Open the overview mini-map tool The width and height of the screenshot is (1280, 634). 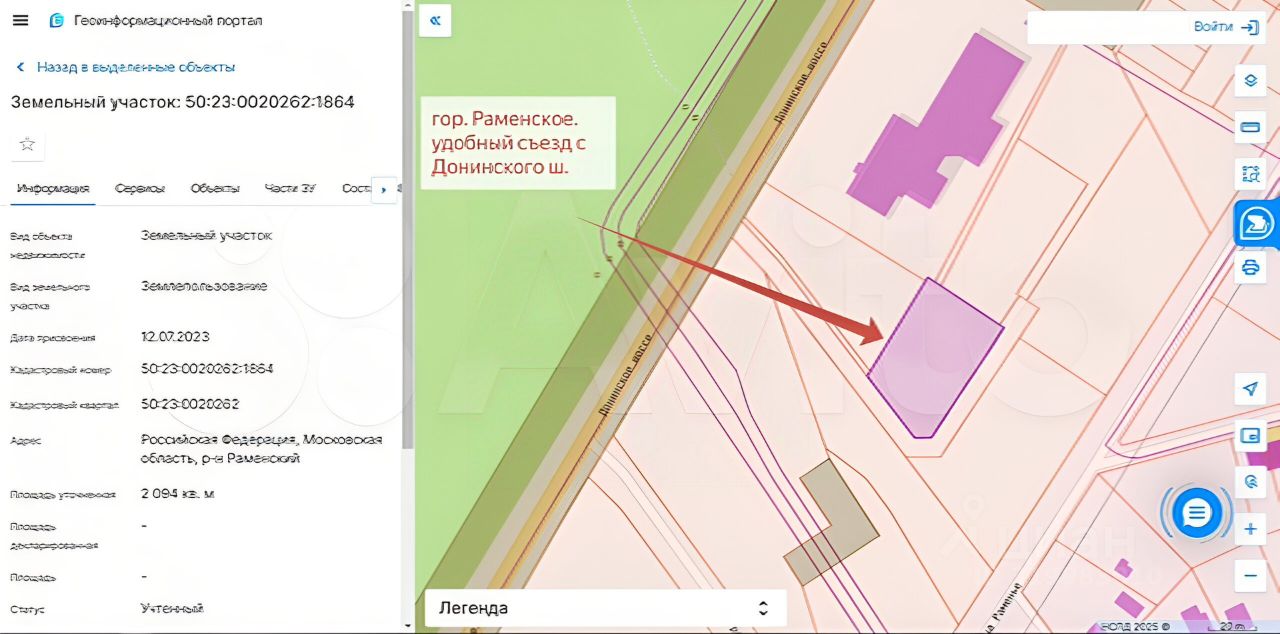[x=1250, y=435]
